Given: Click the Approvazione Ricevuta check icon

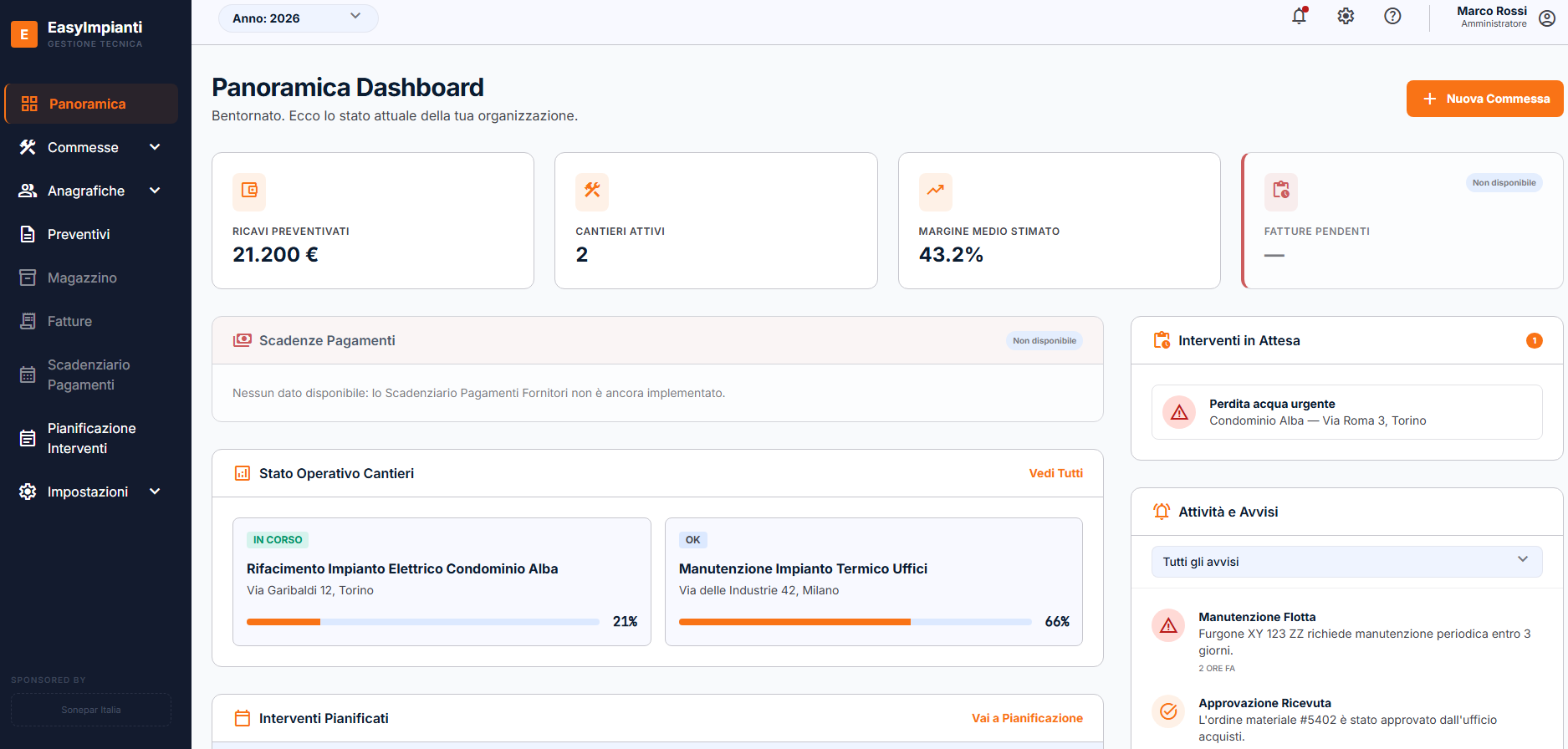Looking at the screenshot, I should click(x=1168, y=711).
